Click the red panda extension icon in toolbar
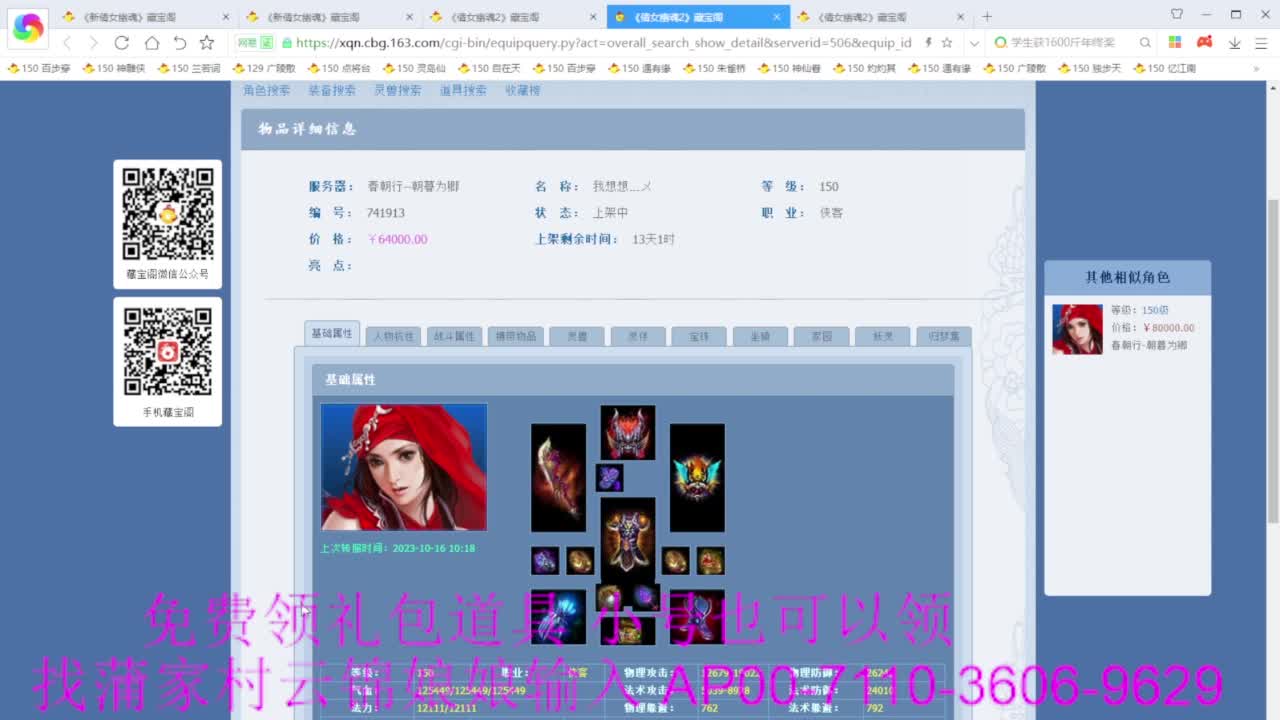Image resolution: width=1280 pixels, height=720 pixels. pos(1204,42)
